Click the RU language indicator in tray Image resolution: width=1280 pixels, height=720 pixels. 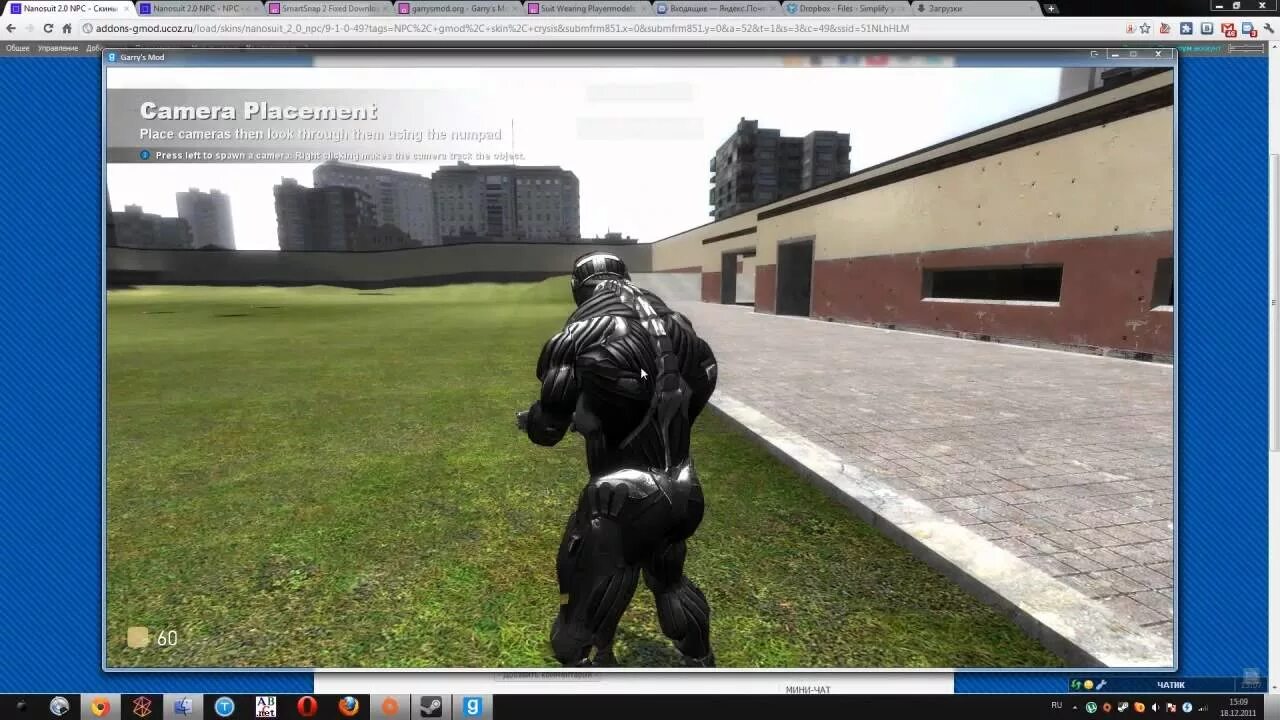coord(1057,705)
